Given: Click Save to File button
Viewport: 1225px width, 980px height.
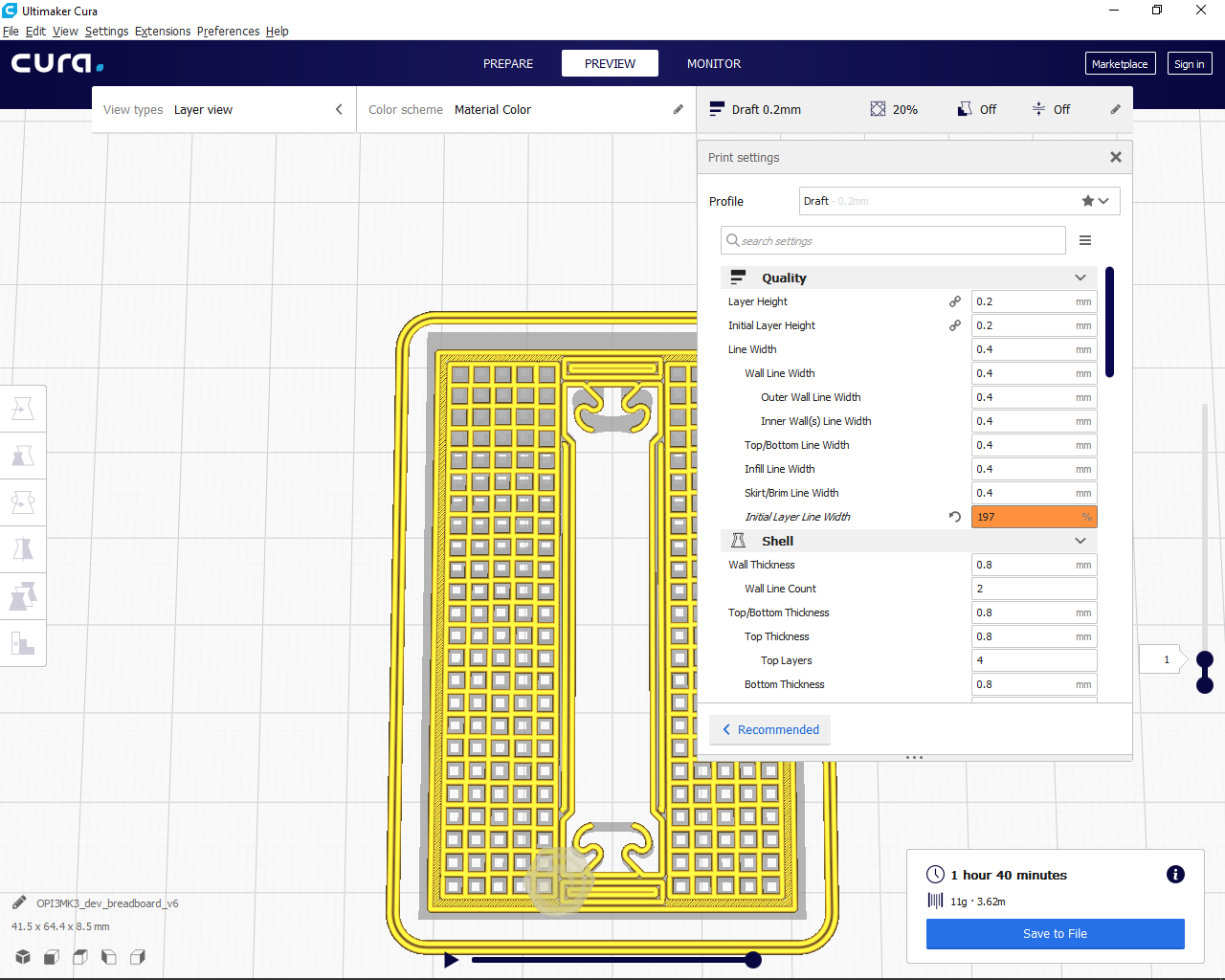Looking at the screenshot, I should point(1055,933).
